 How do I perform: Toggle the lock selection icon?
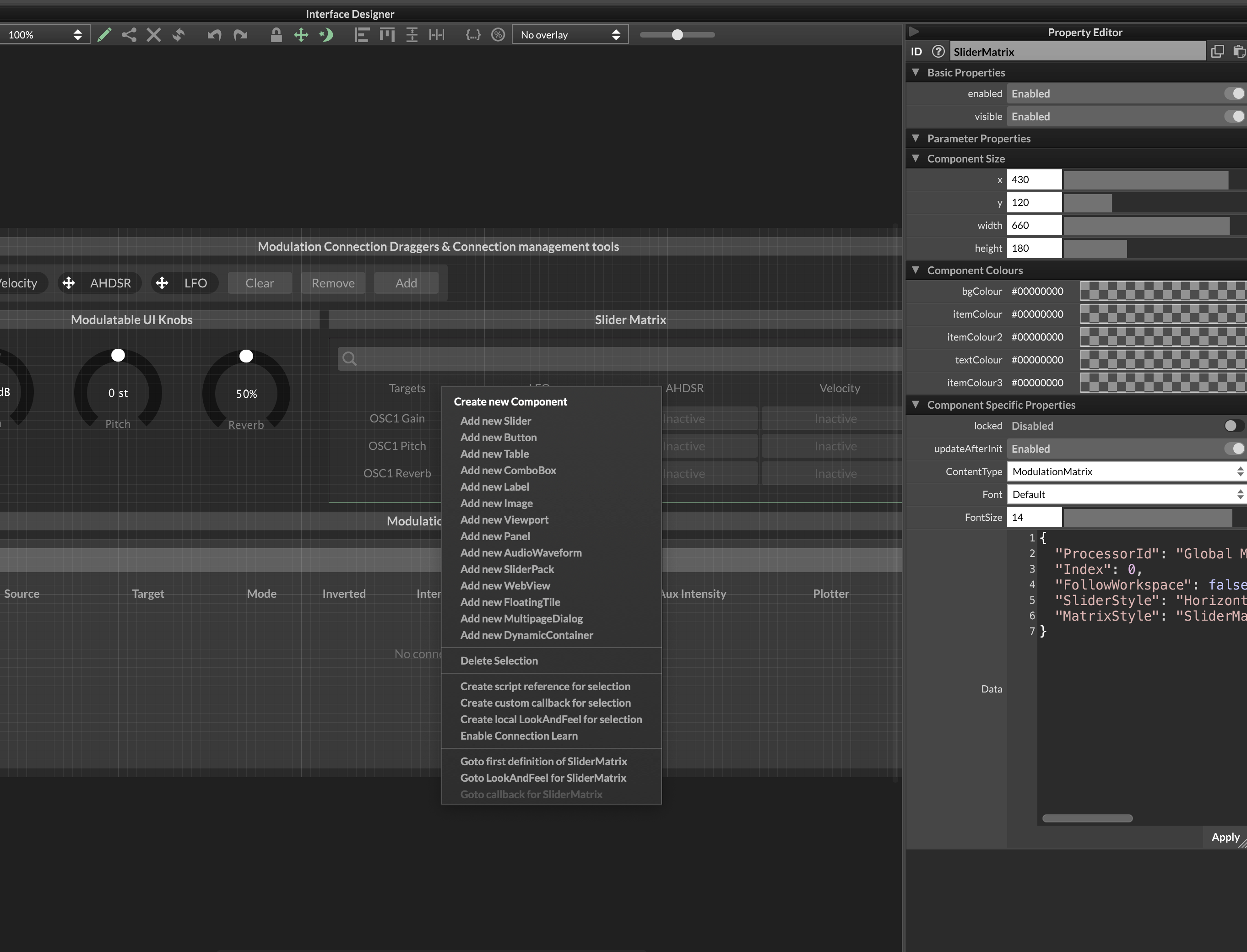276,35
